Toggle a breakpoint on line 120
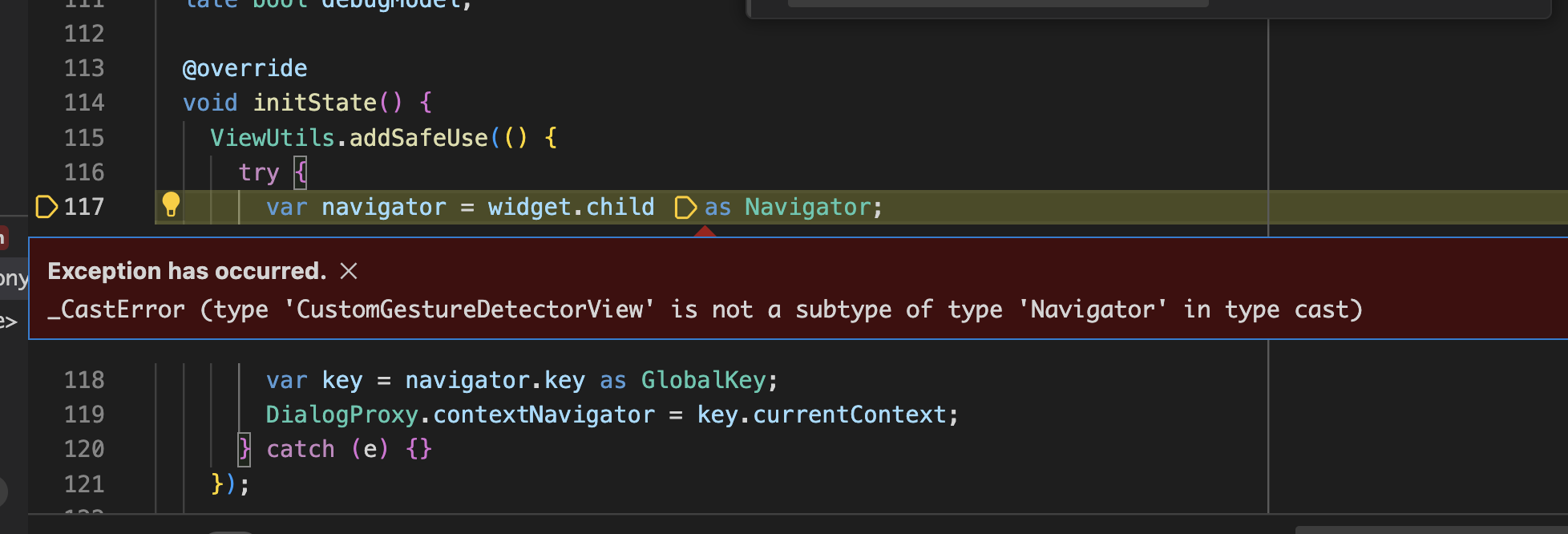 click(46, 448)
